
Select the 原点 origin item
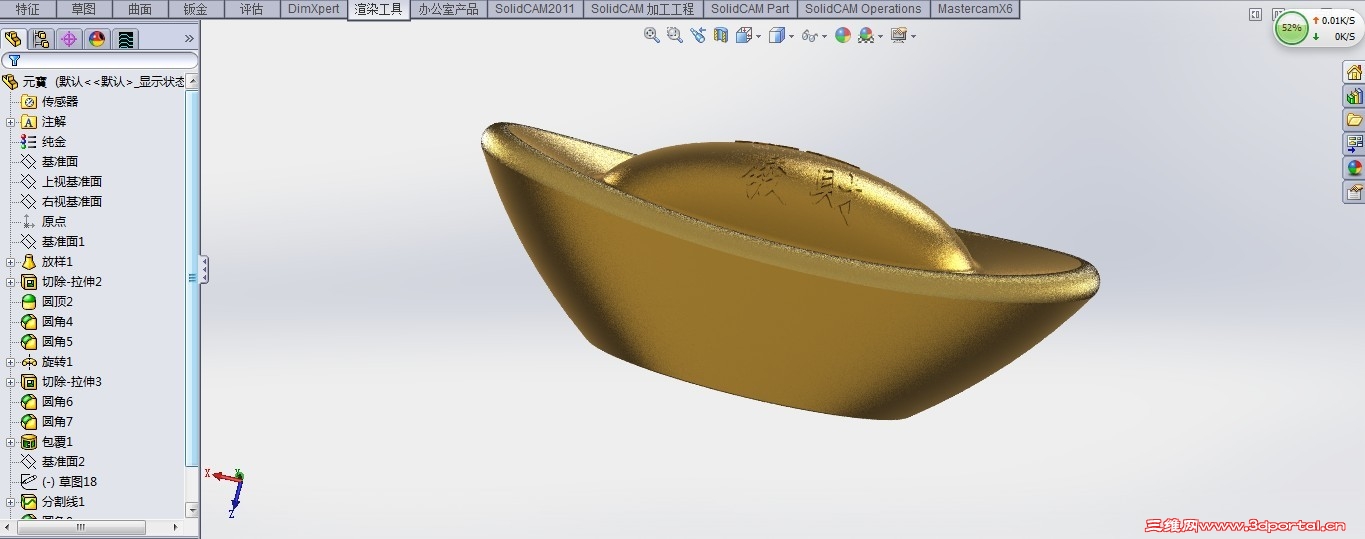pos(54,222)
